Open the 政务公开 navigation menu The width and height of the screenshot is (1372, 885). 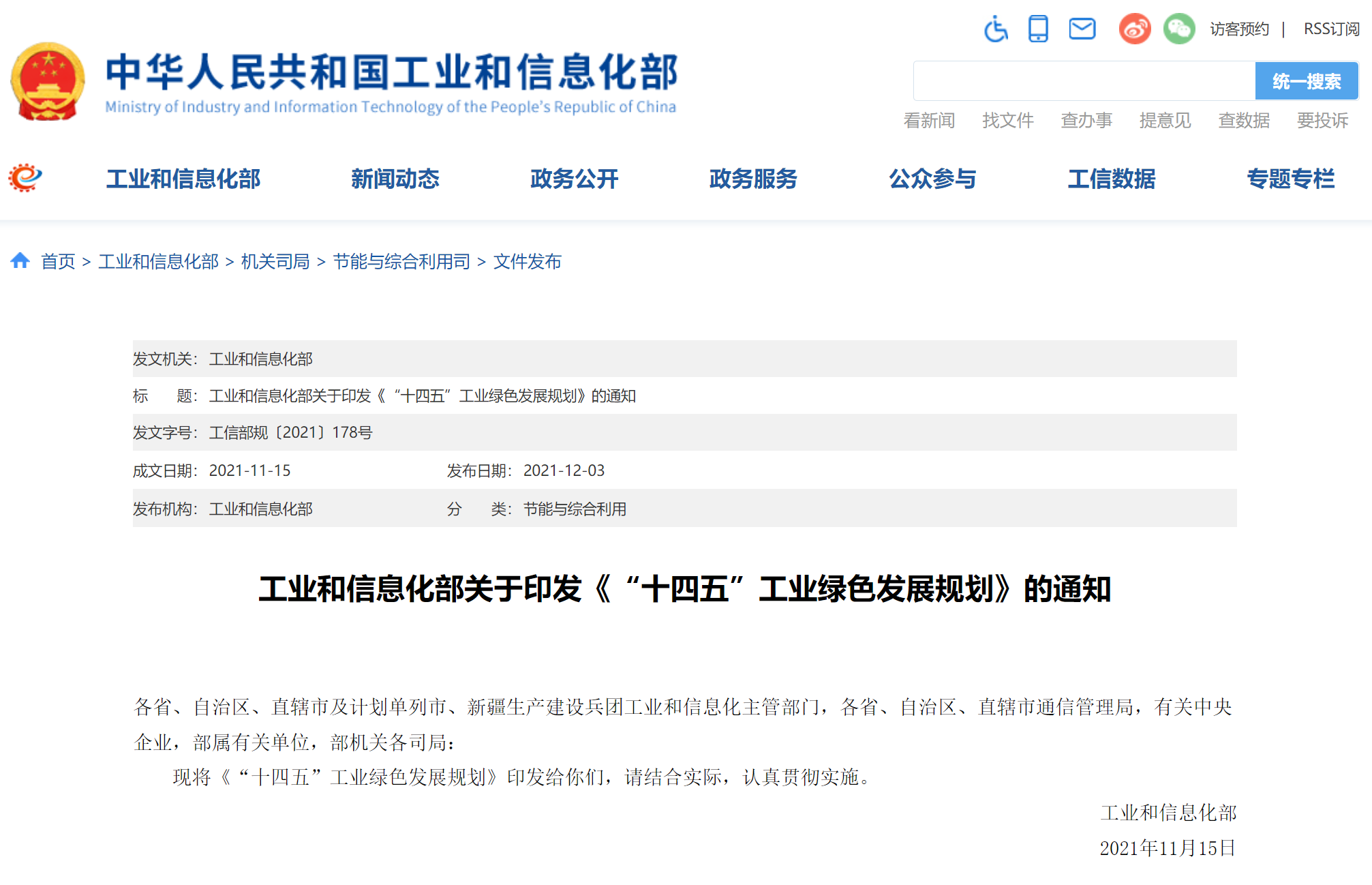coord(574,179)
